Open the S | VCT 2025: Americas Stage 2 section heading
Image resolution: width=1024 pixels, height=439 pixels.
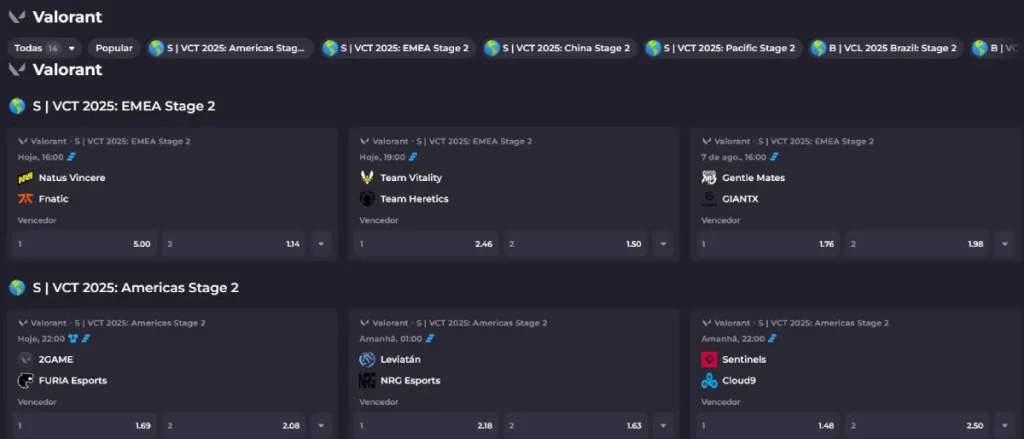[136, 287]
